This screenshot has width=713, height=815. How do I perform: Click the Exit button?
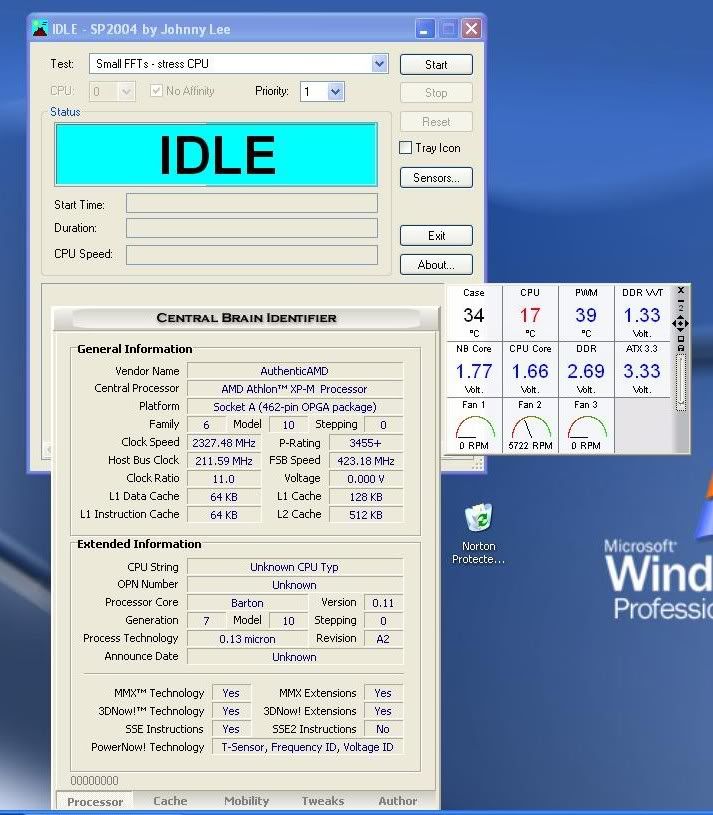(x=436, y=235)
